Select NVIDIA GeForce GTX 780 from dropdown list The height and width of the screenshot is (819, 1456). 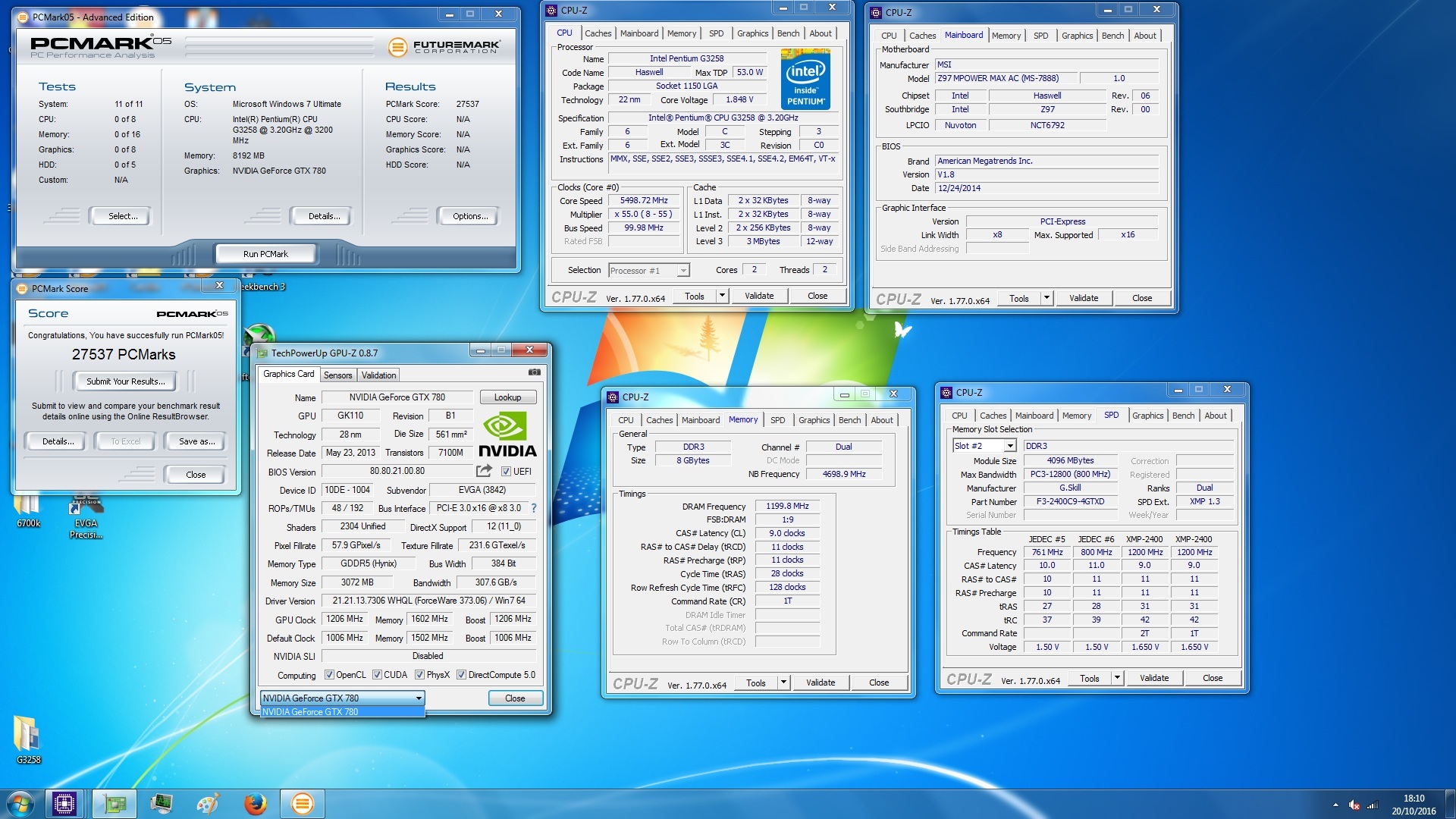point(342,712)
